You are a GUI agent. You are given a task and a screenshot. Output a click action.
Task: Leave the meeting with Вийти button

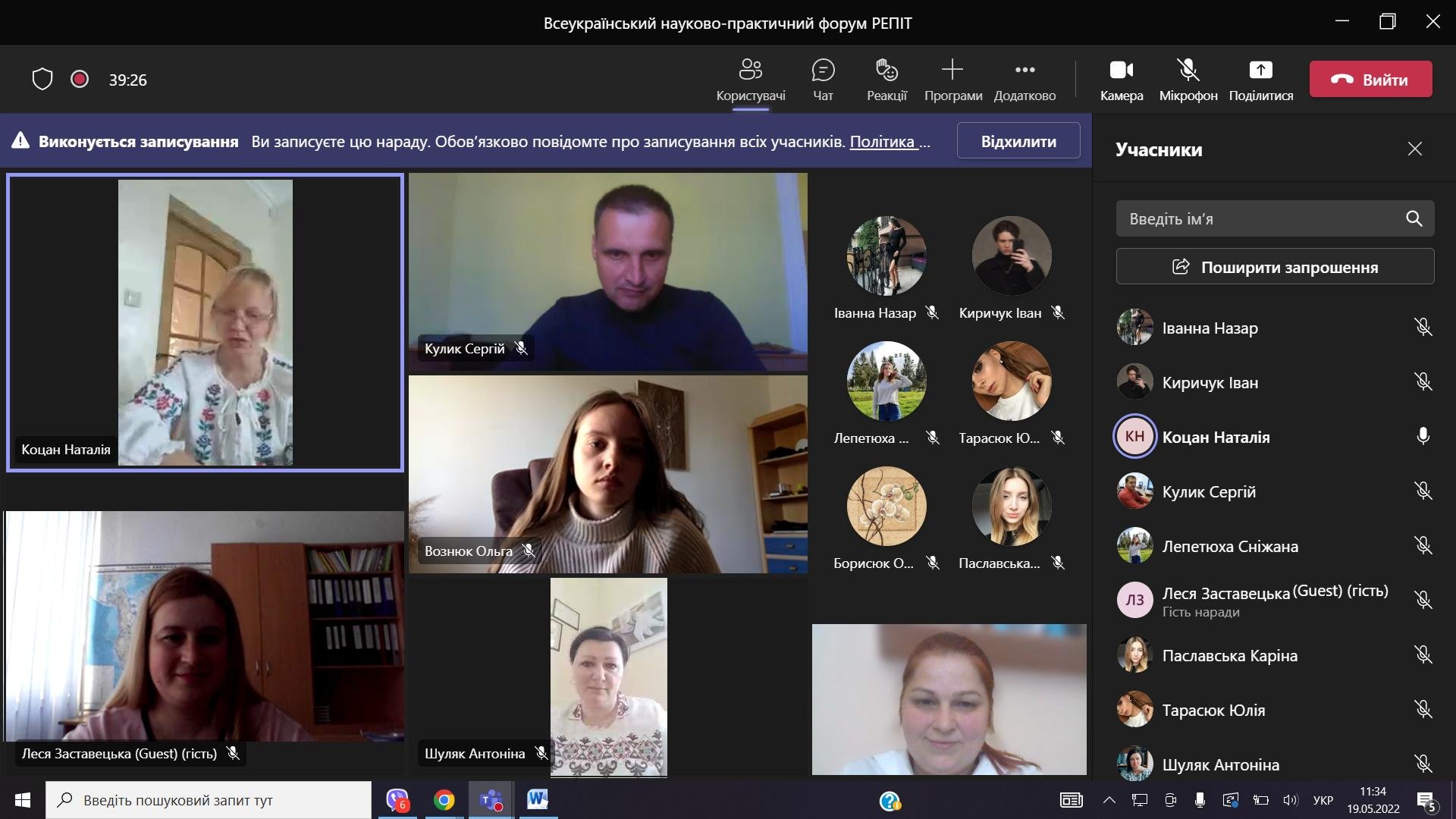1370,79
